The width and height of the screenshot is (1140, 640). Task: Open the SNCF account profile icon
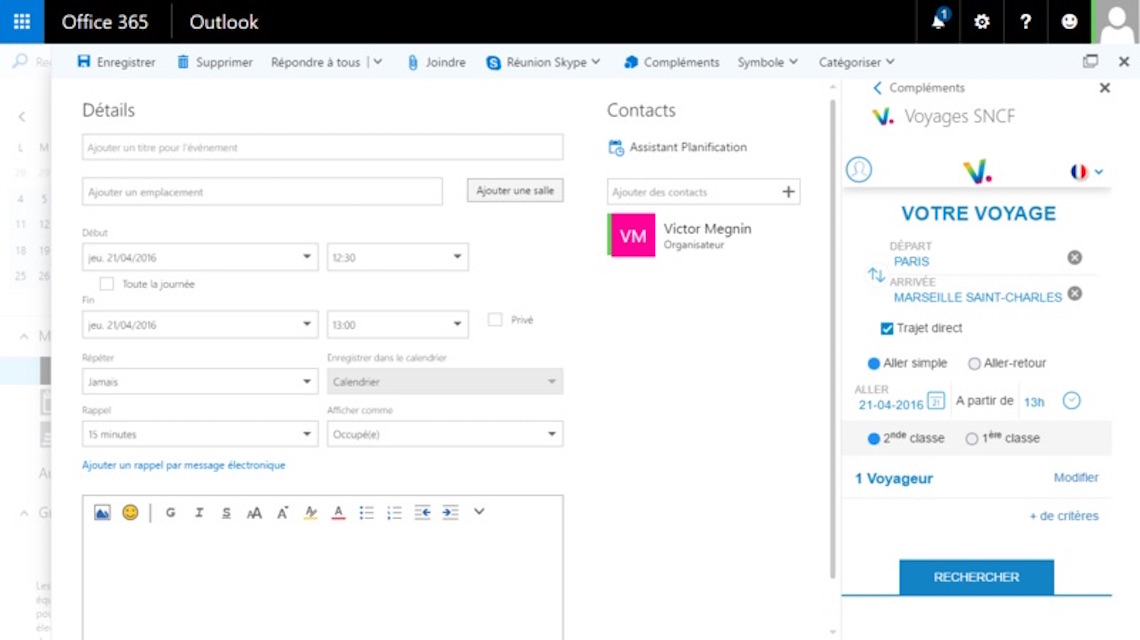859,169
